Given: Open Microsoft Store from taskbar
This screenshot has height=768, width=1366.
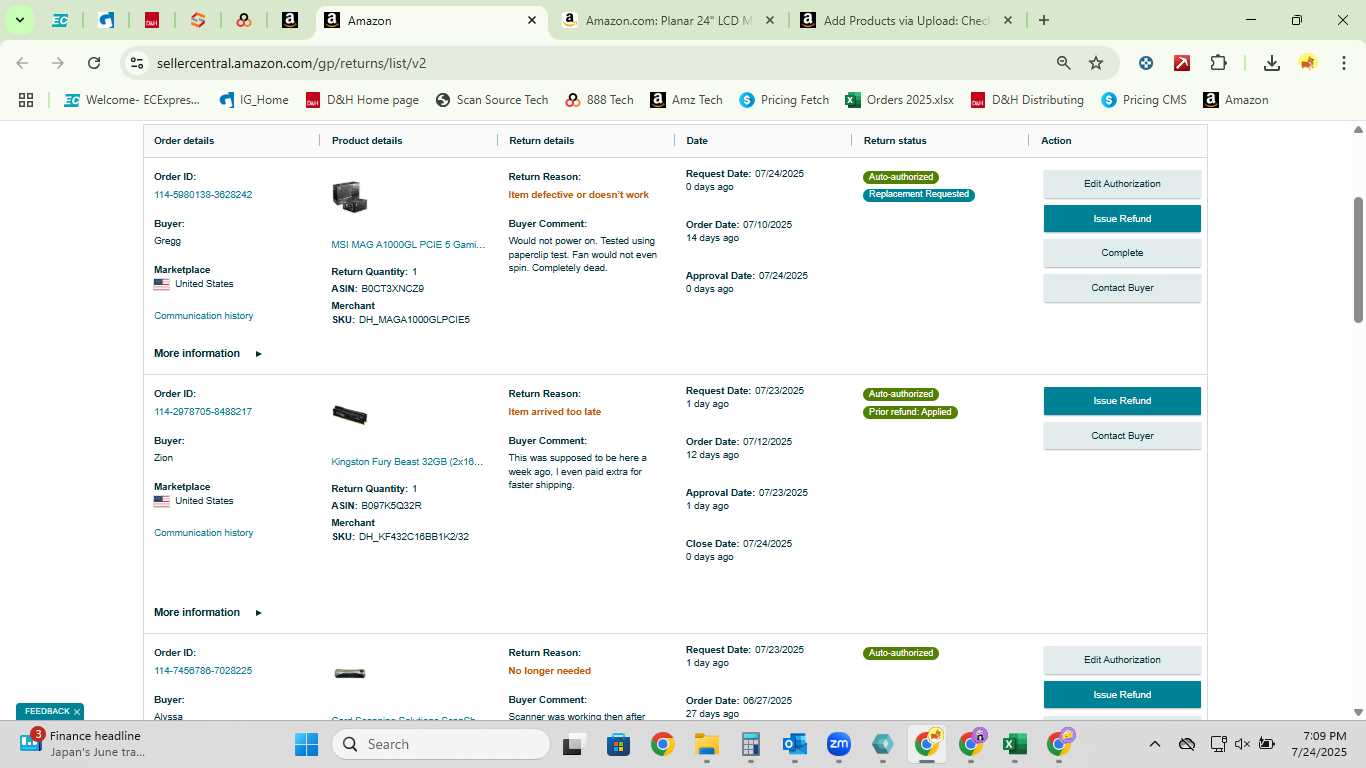Looking at the screenshot, I should 618,744.
